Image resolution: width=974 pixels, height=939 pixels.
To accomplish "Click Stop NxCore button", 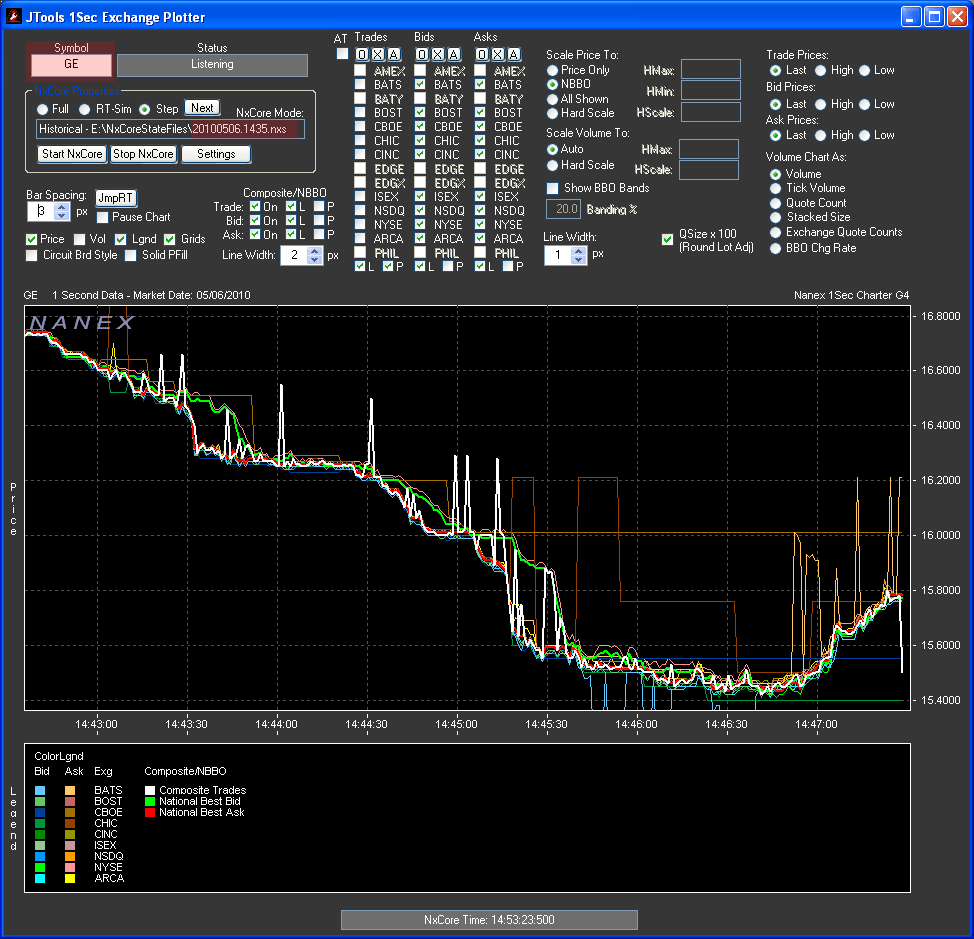I will click(x=143, y=154).
